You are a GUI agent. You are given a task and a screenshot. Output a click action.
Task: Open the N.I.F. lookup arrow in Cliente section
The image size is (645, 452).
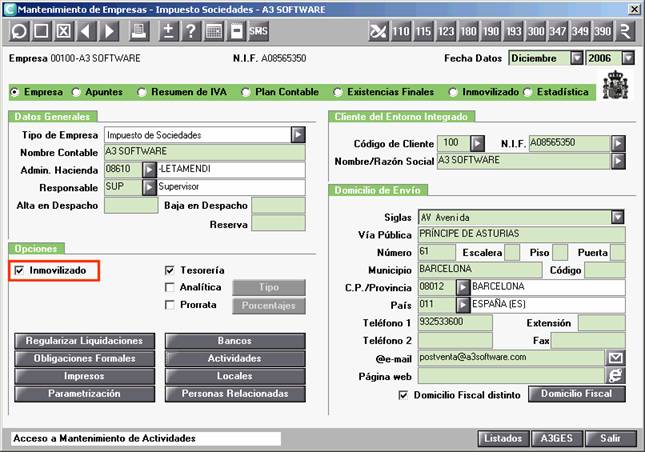click(618, 143)
